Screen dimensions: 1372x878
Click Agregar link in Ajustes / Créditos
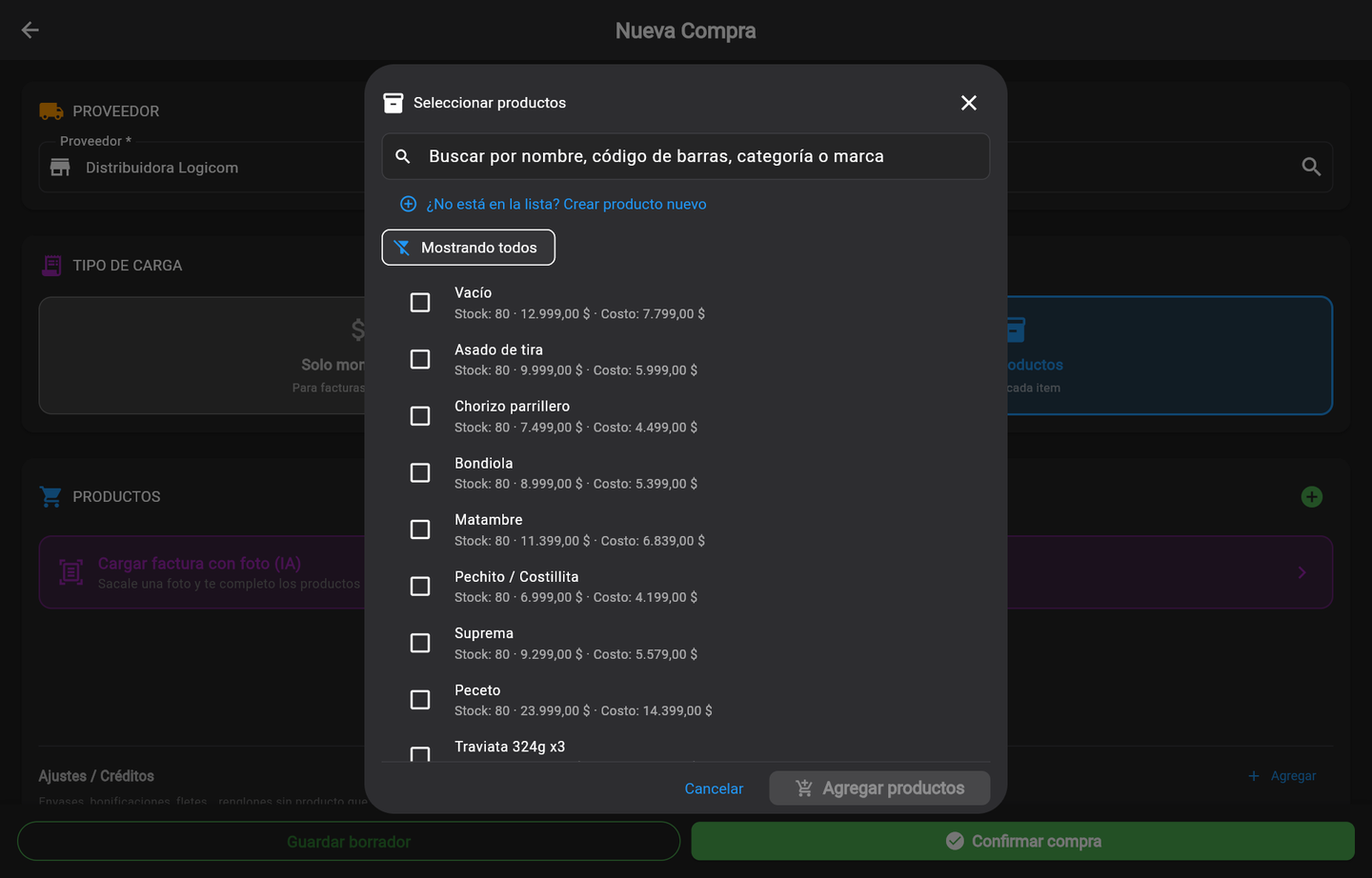click(1282, 776)
